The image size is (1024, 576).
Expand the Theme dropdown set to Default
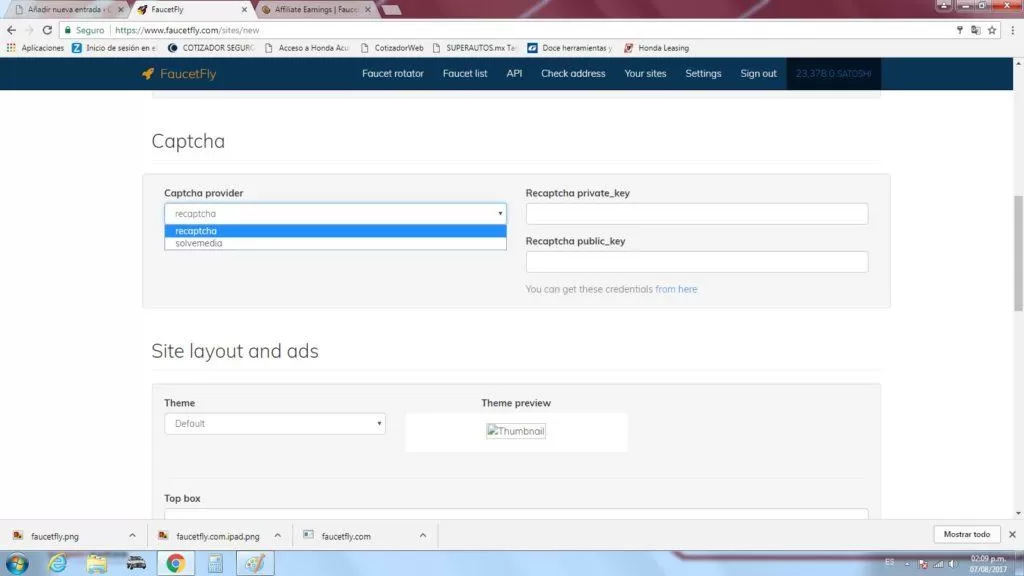click(x=275, y=423)
